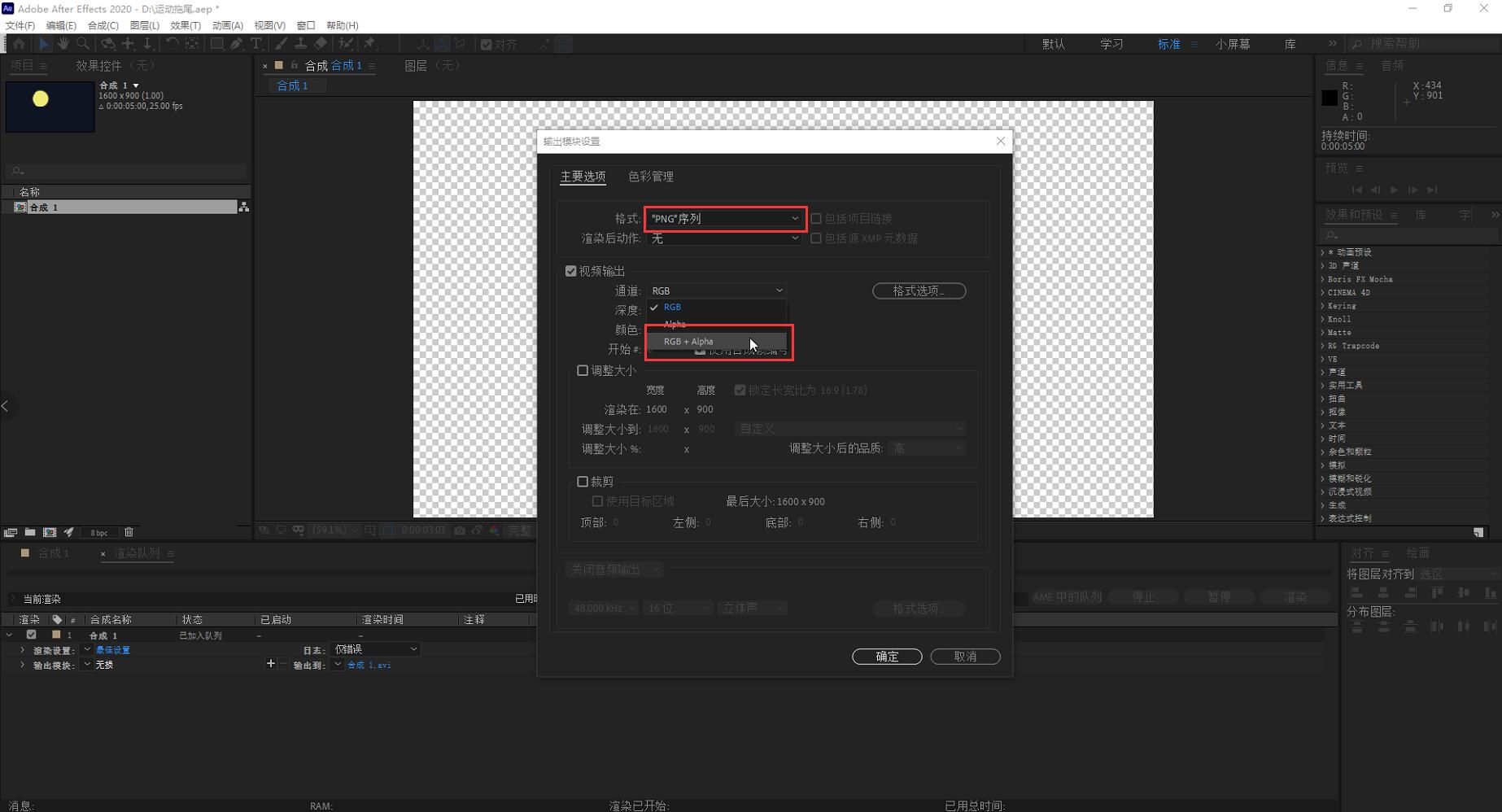Click 取消 button
1502x812 pixels.
tap(965, 657)
